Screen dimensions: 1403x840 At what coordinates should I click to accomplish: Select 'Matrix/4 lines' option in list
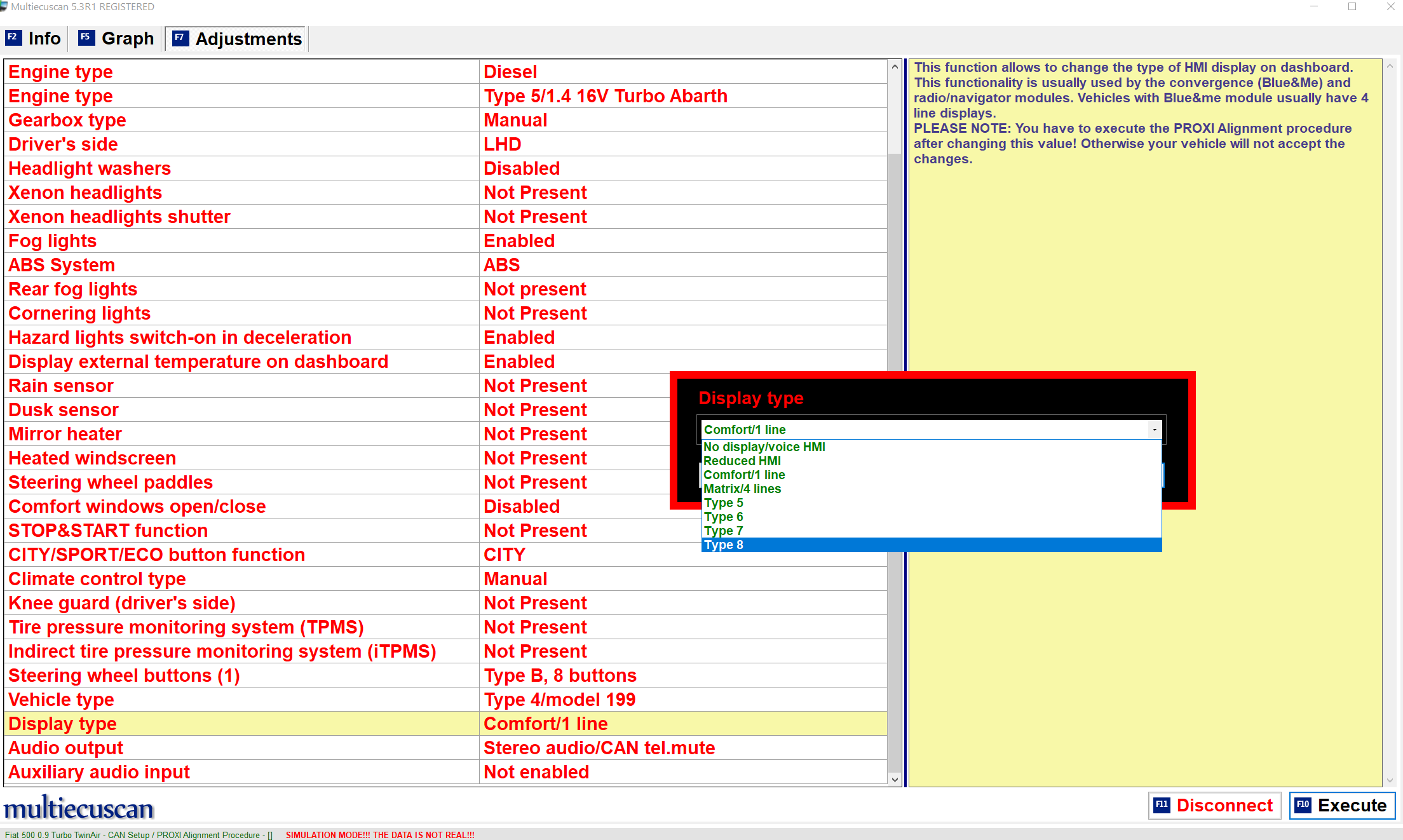tap(932, 489)
